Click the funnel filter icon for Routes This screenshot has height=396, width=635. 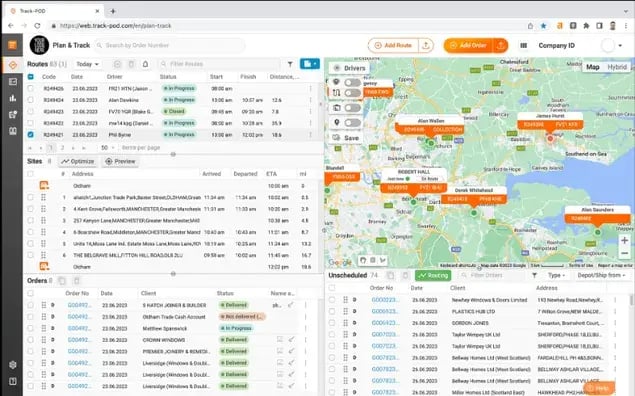tap(290, 64)
